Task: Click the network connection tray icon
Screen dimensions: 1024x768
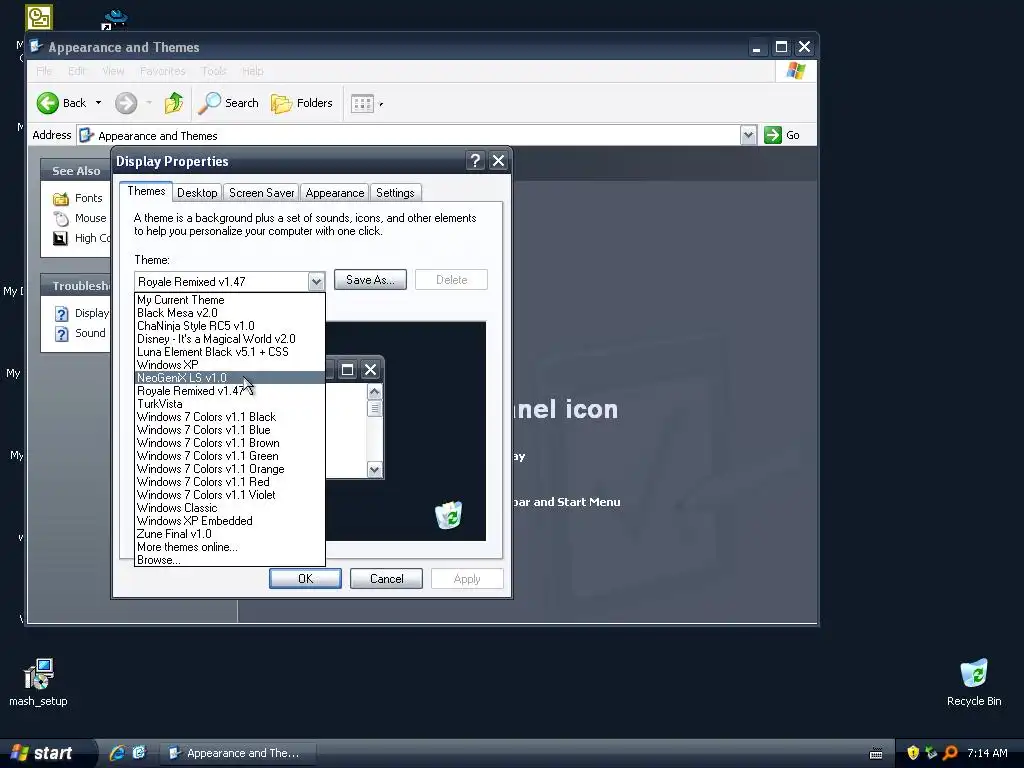Action: [931, 753]
